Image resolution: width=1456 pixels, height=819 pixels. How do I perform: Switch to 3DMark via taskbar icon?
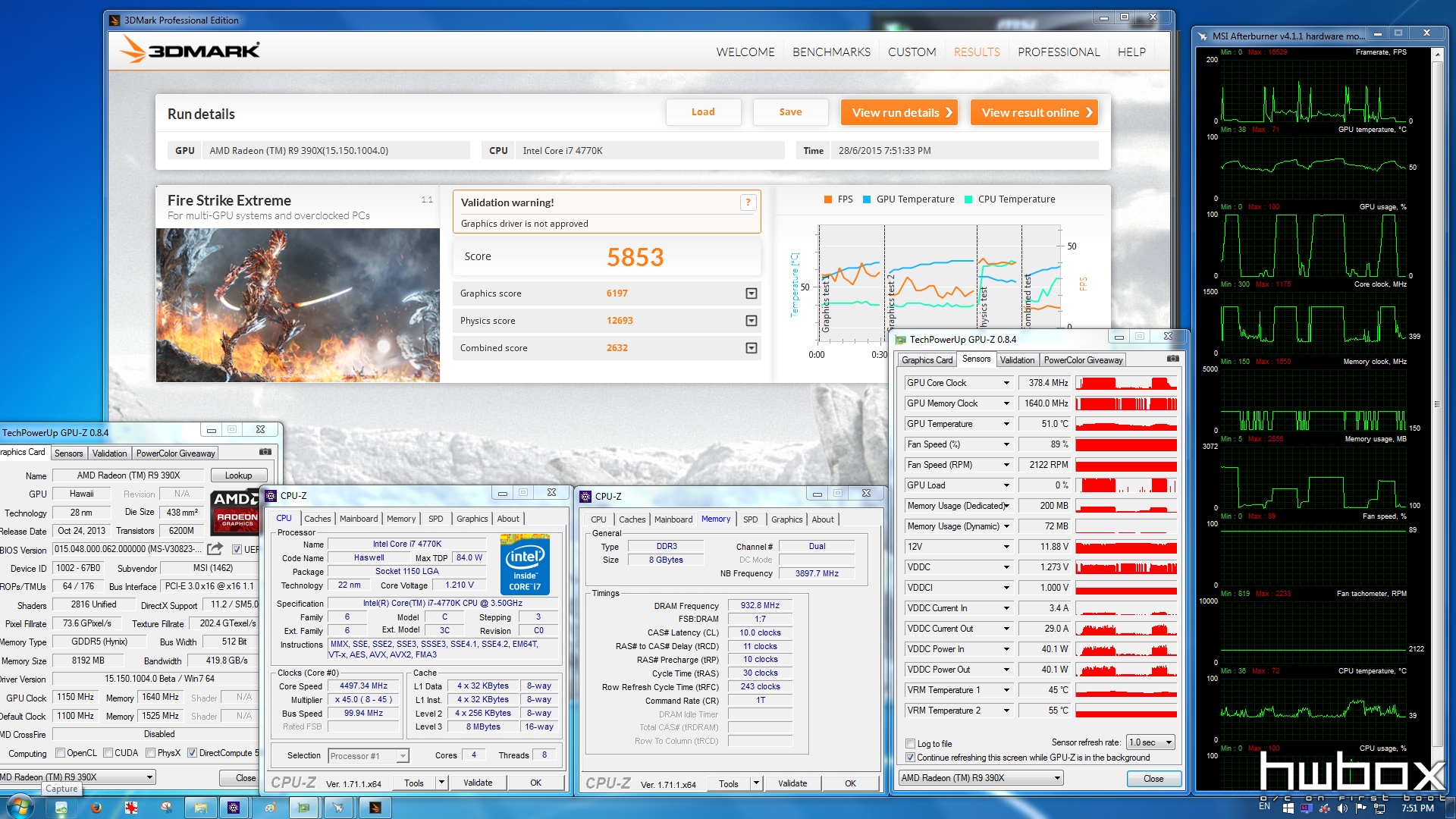point(375,808)
